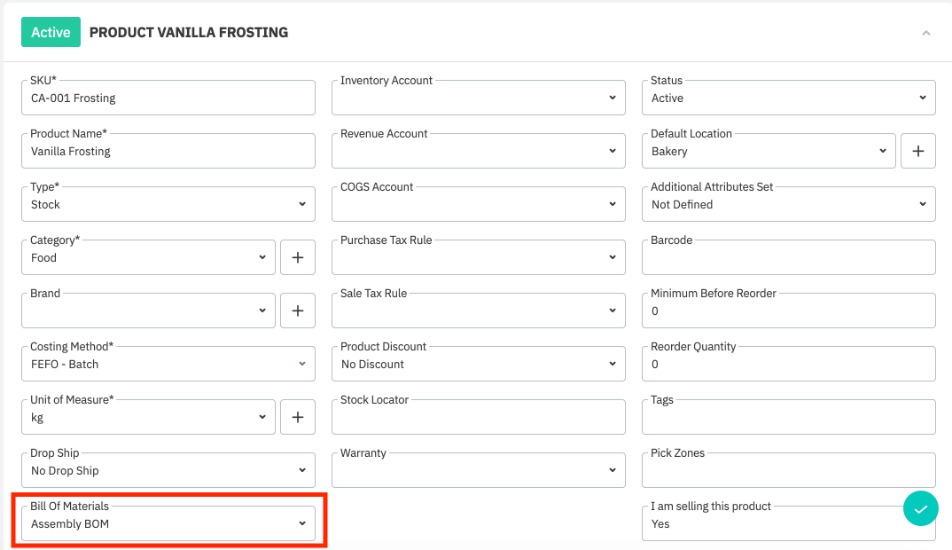952x550 pixels.
Task: Click plus icon next to Unit of Measure
Action: tap(297, 417)
